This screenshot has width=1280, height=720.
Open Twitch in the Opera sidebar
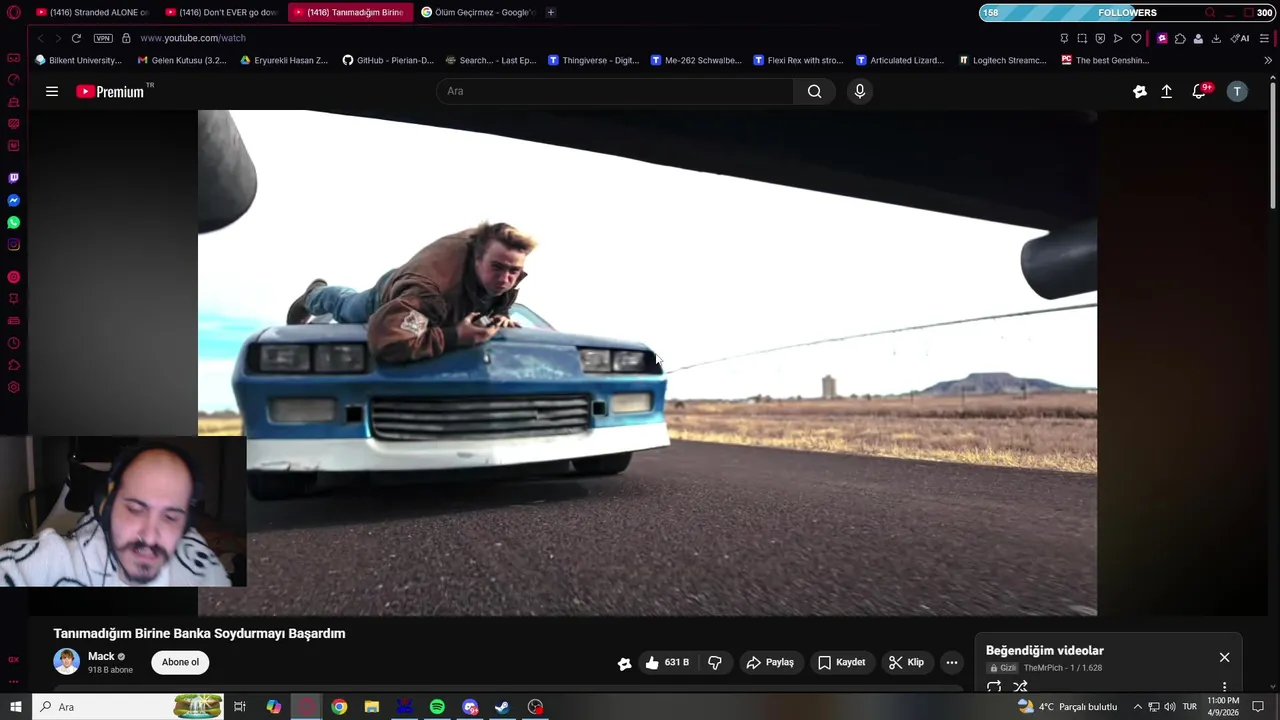click(x=13, y=178)
